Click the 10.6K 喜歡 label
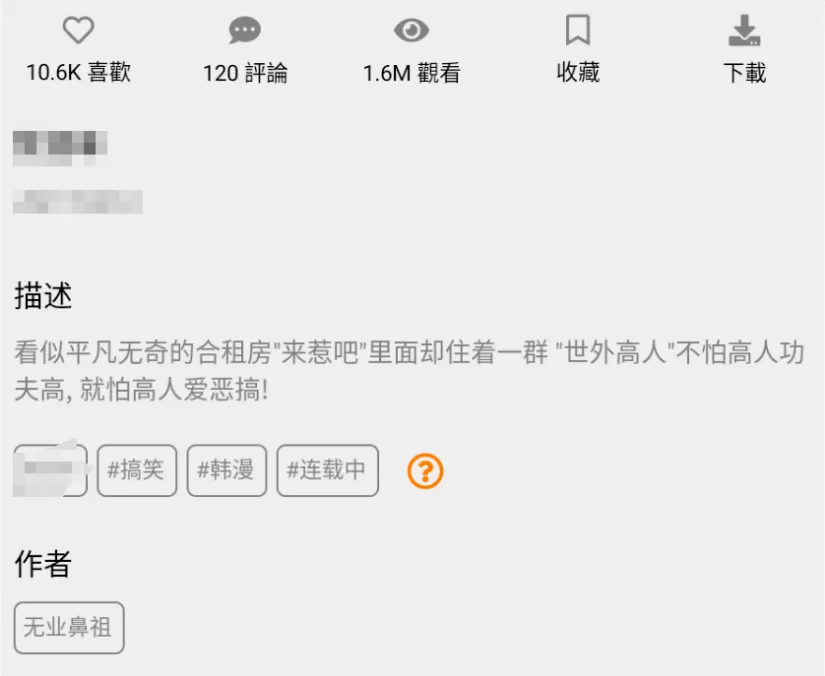The width and height of the screenshot is (825, 676). click(78, 73)
